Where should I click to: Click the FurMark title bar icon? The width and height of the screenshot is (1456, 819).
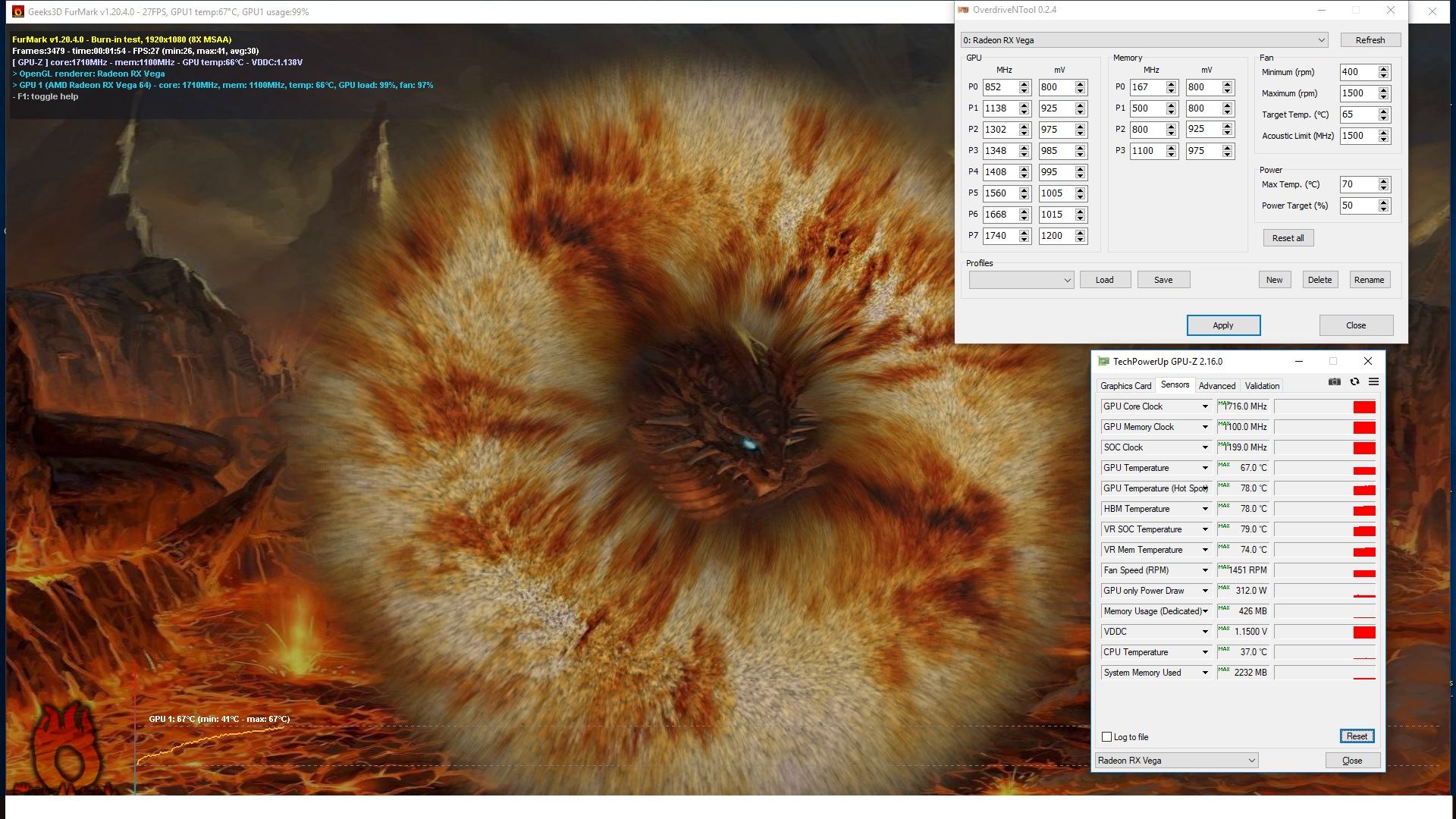tap(18, 11)
